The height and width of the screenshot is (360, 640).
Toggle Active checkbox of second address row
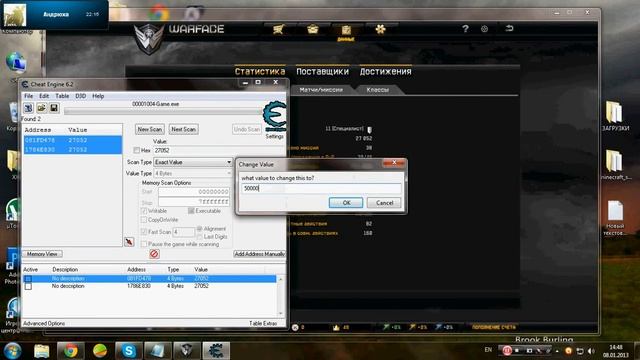coord(28,287)
